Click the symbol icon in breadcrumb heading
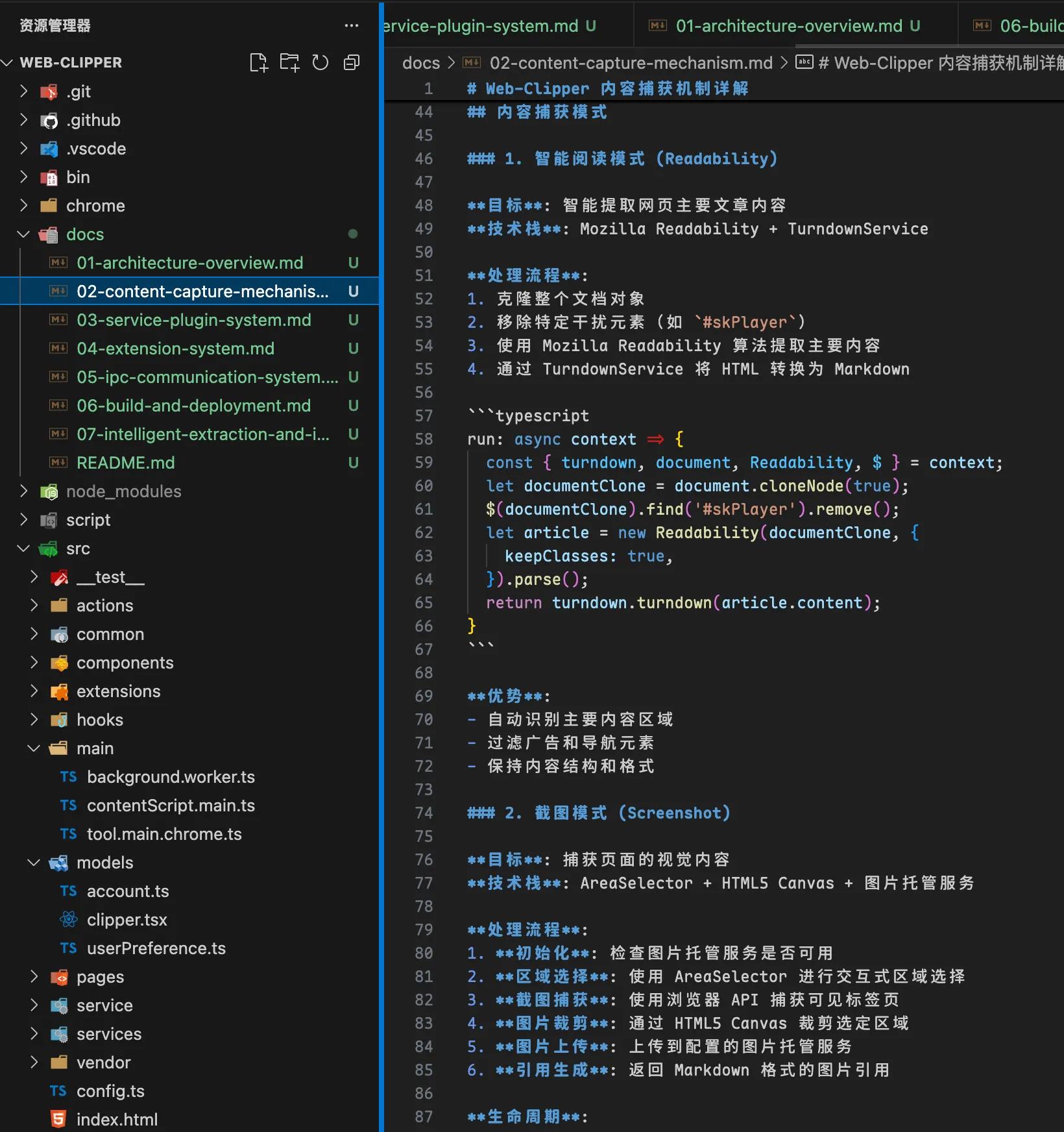1064x1132 pixels. 804,62
